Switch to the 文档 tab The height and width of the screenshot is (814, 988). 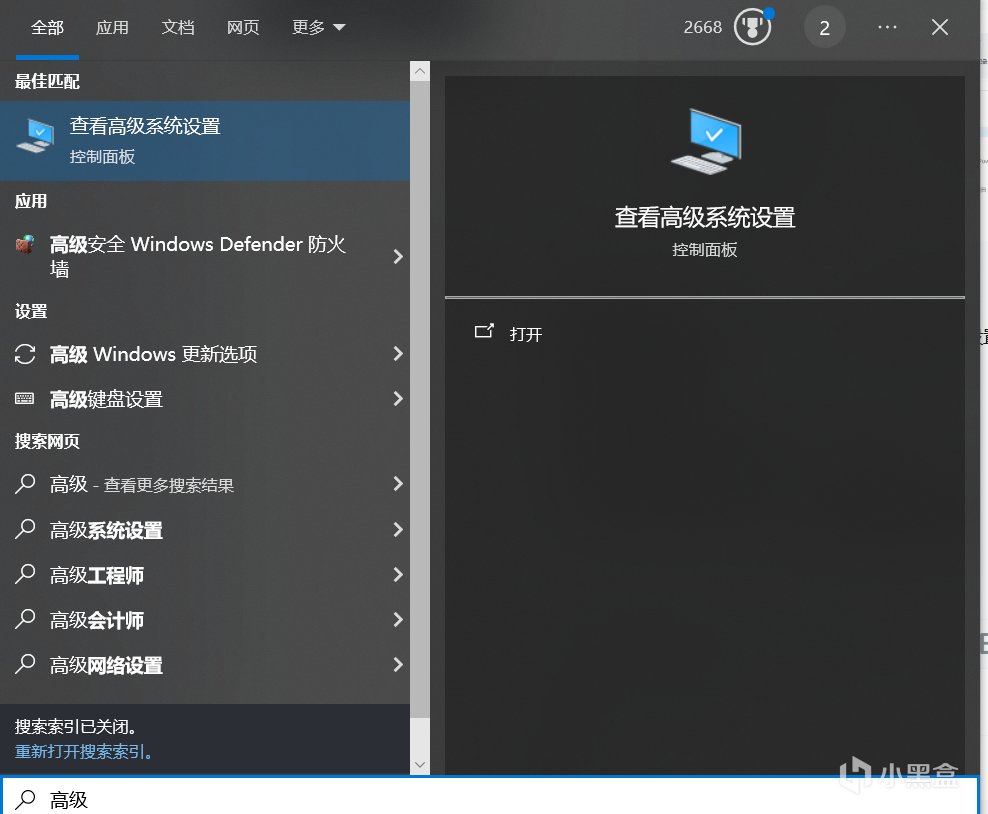pos(178,28)
